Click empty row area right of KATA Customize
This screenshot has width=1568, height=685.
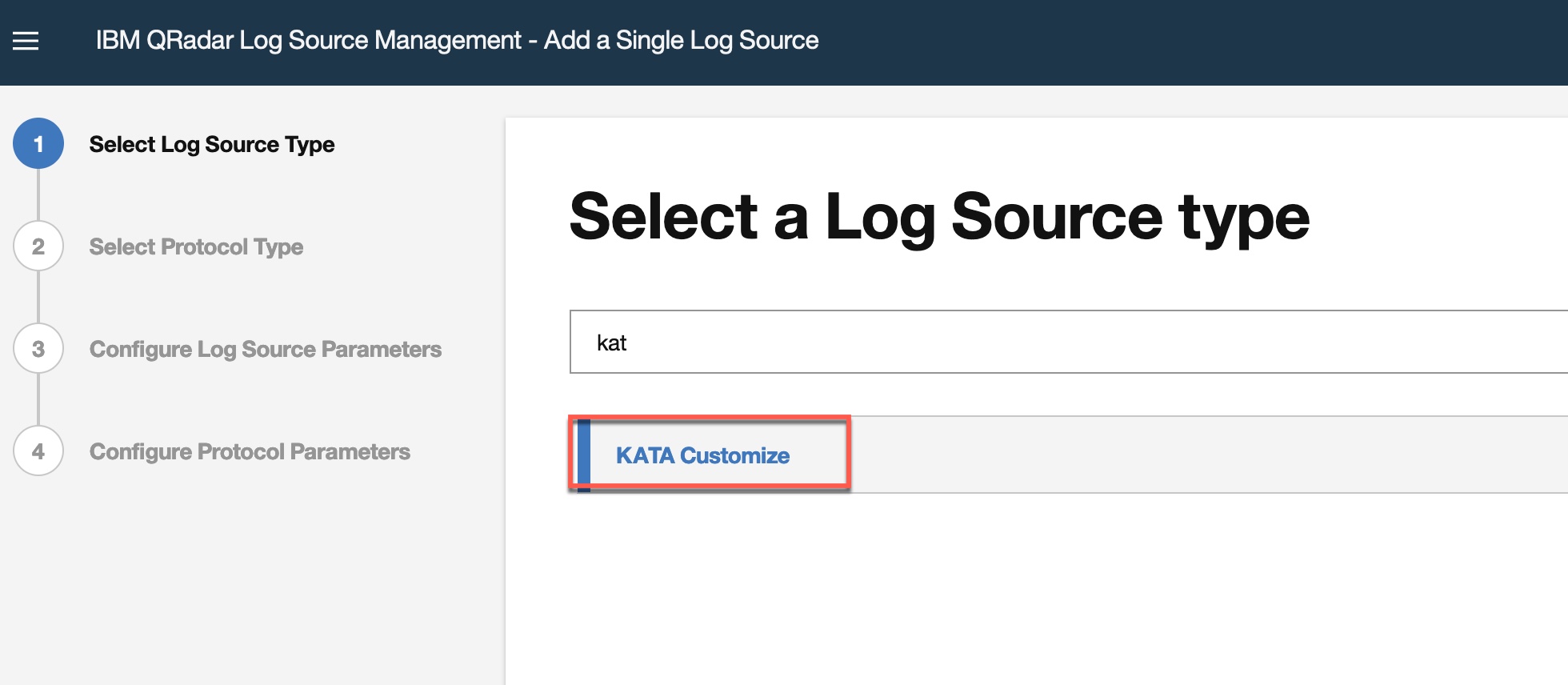(x=1200, y=455)
